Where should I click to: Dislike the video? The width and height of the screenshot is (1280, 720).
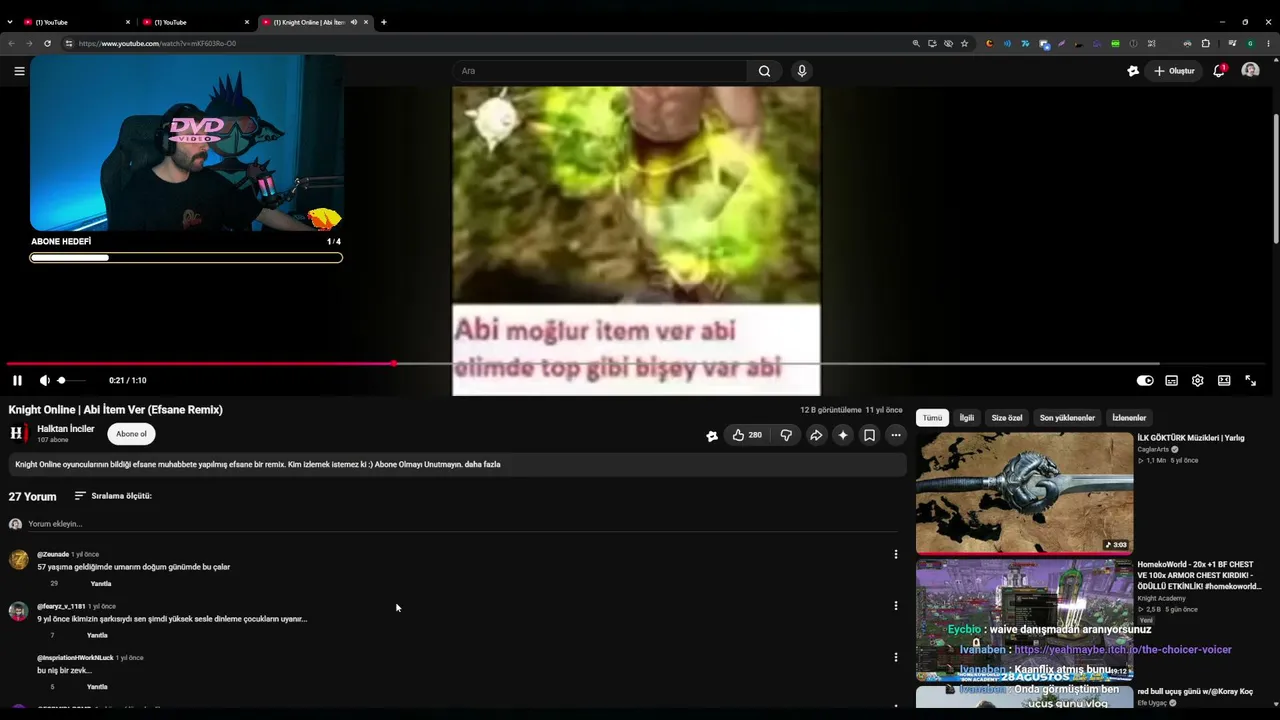click(x=786, y=435)
